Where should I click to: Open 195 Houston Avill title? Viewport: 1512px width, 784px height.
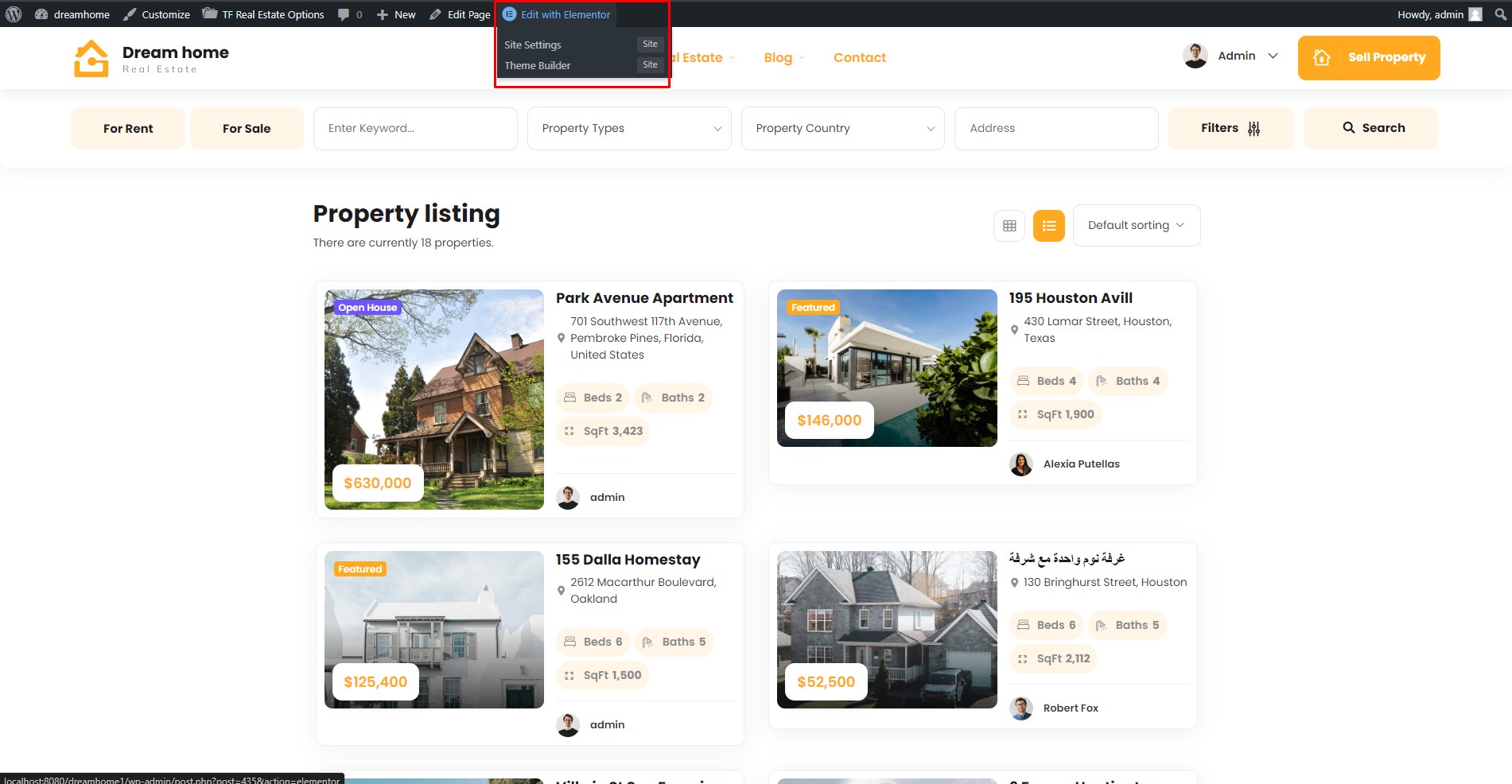[x=1071, y=298]
